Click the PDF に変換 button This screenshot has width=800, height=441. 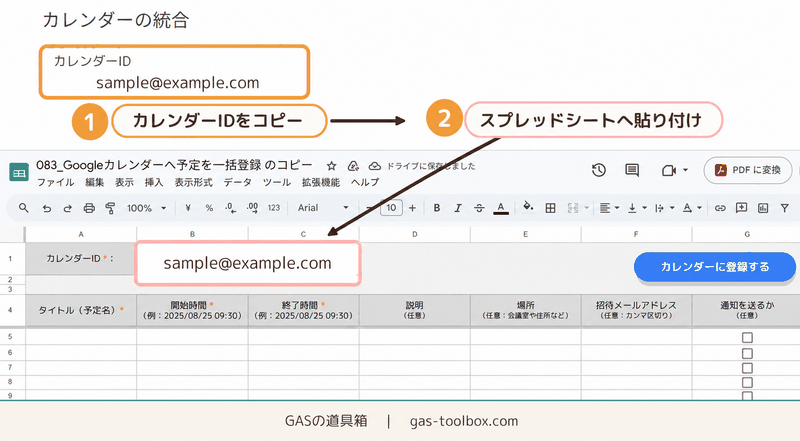coord(748,170)
